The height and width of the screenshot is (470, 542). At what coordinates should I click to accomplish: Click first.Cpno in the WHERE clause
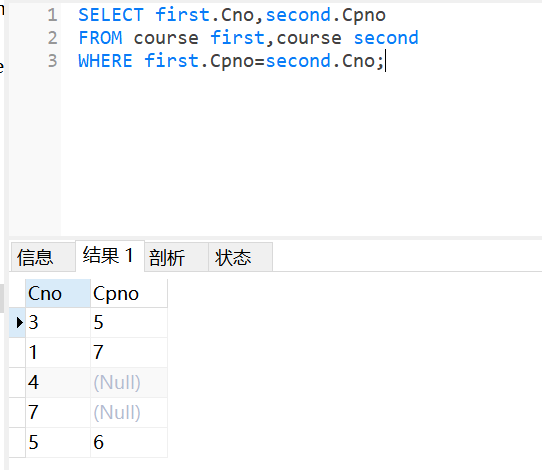[199, 62]
